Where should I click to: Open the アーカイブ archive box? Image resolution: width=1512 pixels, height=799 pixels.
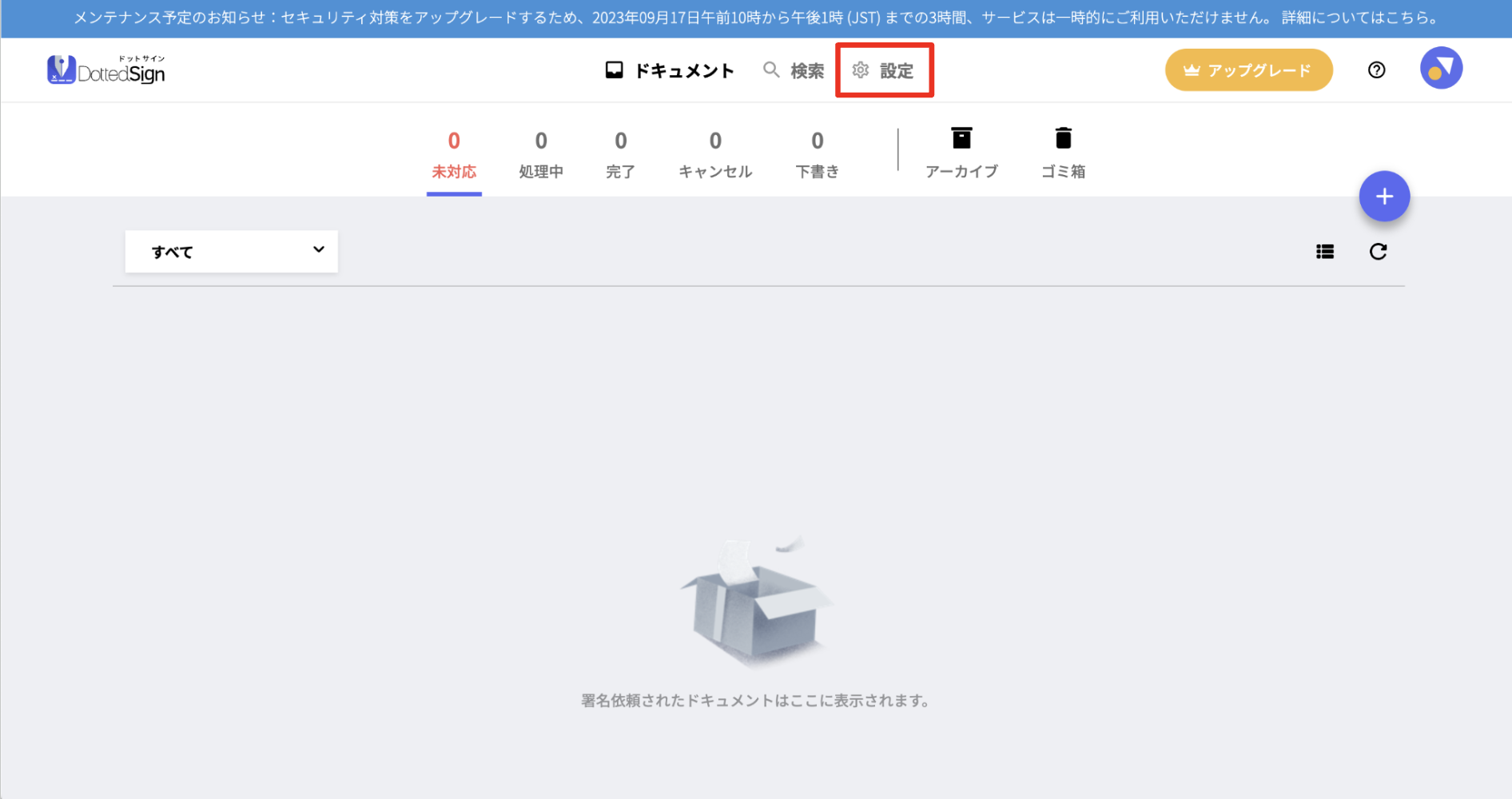coord(961,153)
